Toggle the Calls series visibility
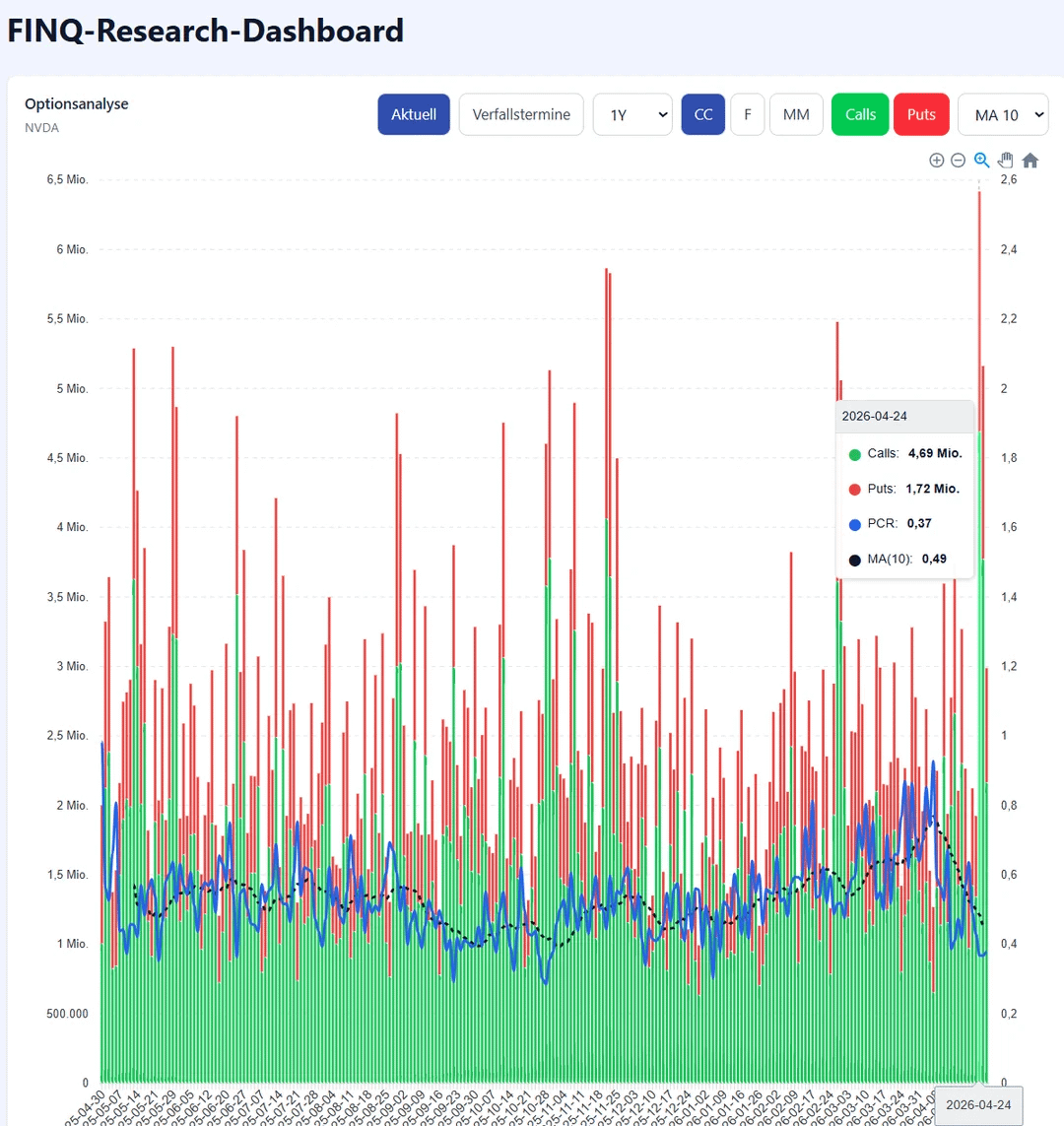 click(x=860, y=114)
